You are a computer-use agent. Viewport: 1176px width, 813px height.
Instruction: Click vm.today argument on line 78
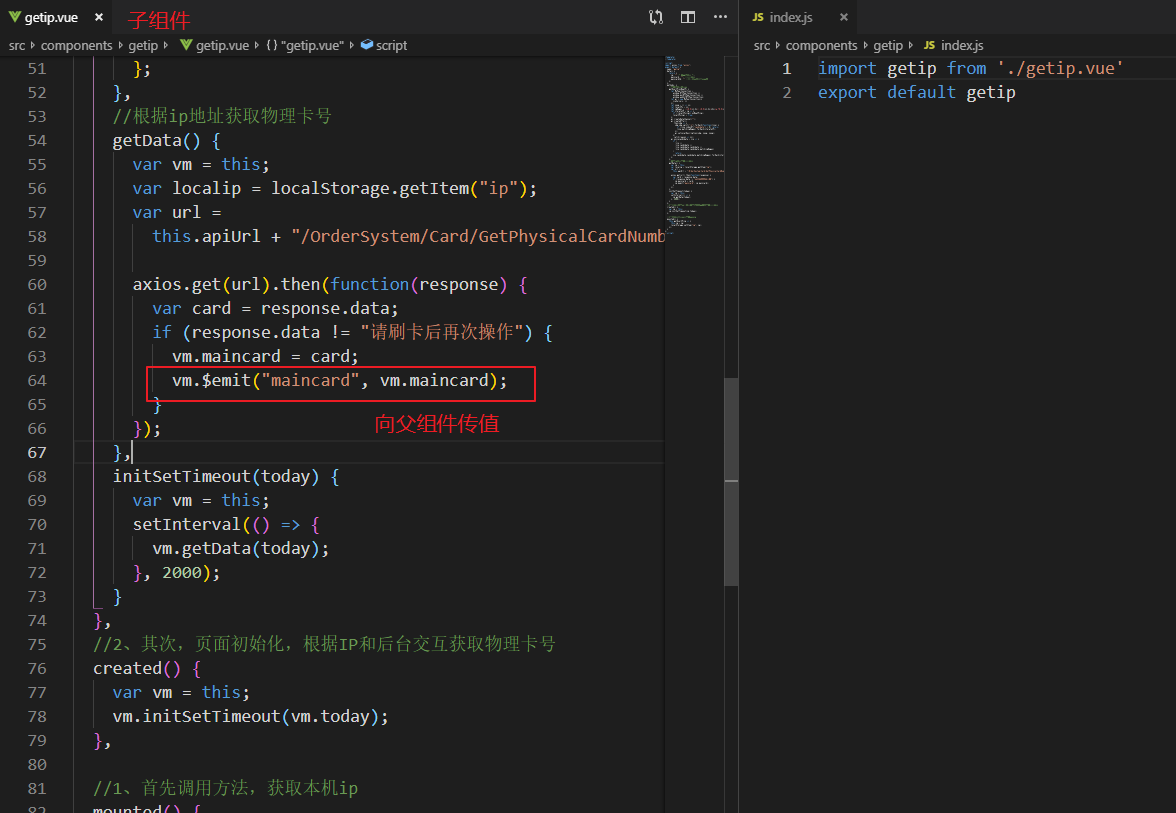330,716
